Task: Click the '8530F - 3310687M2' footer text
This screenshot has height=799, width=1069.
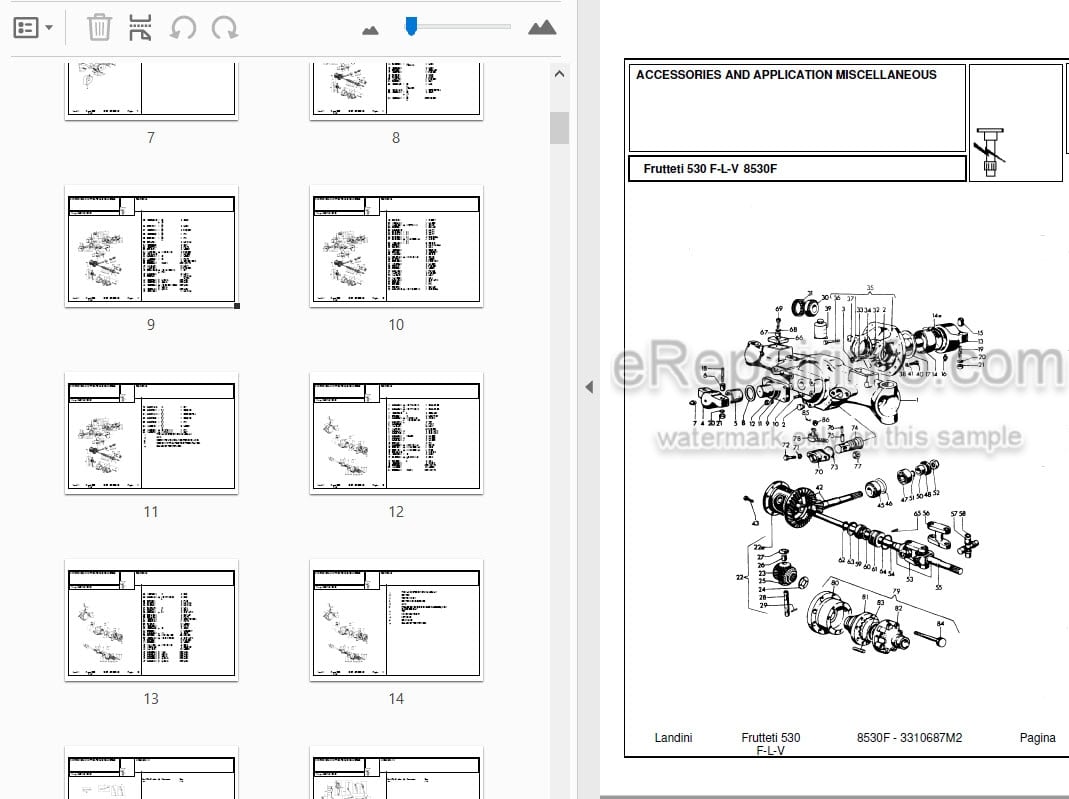Action: click(x=909, y=738)
